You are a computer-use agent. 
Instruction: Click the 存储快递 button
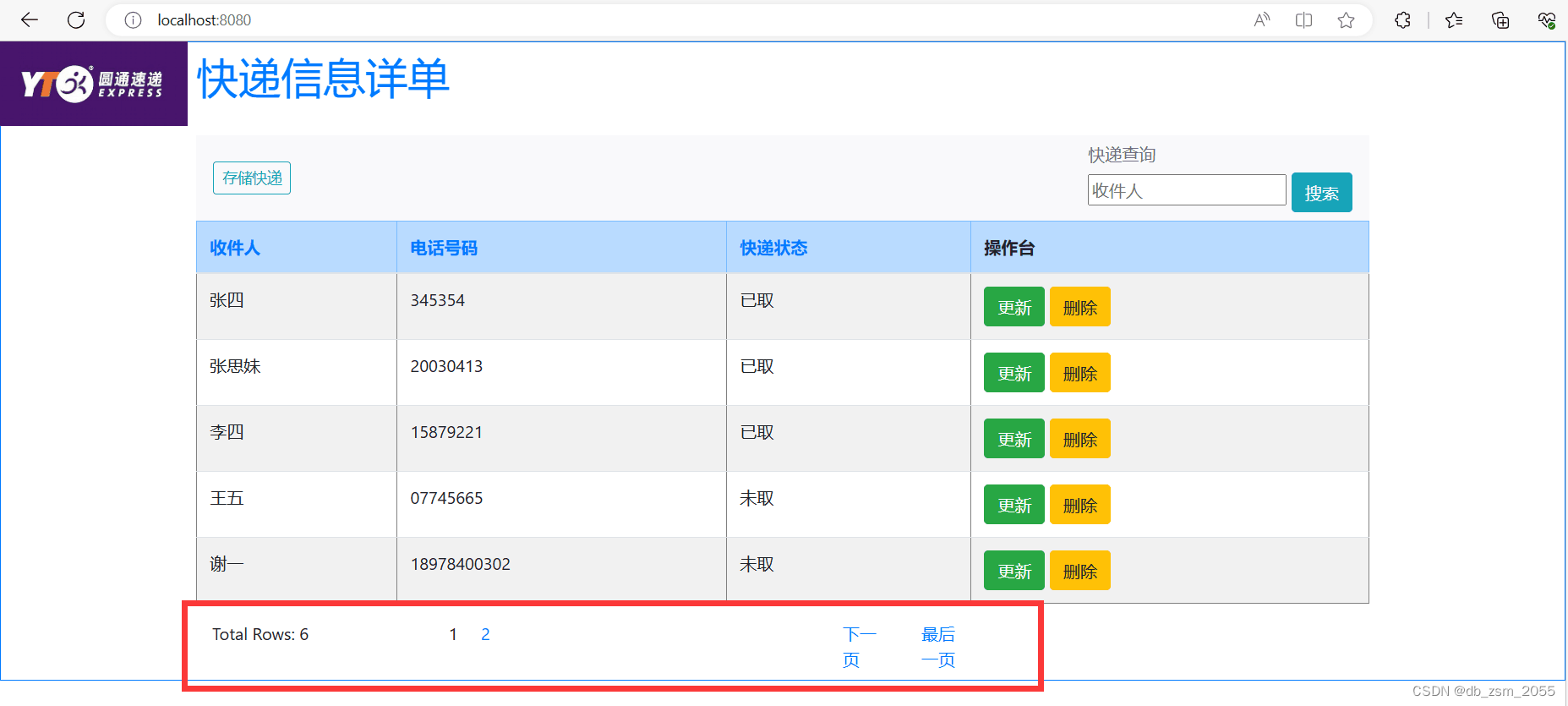tap(252, 178)
